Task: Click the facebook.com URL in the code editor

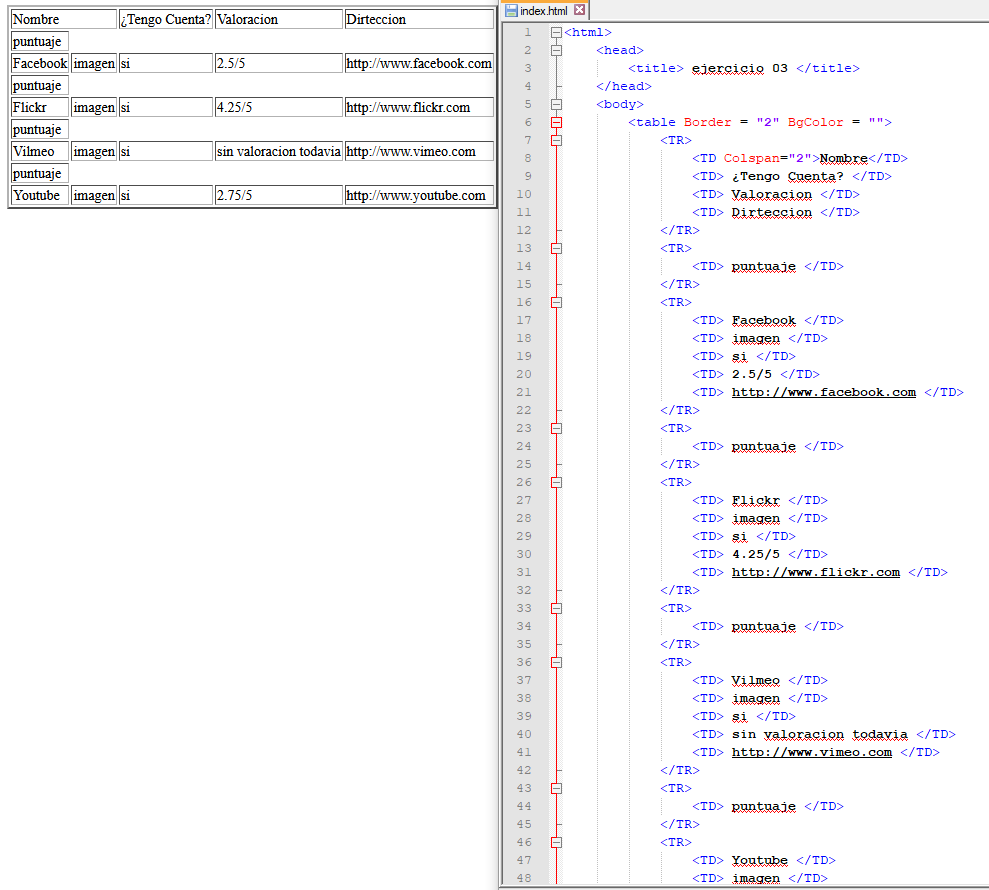Action: click(x=823, y=392)
